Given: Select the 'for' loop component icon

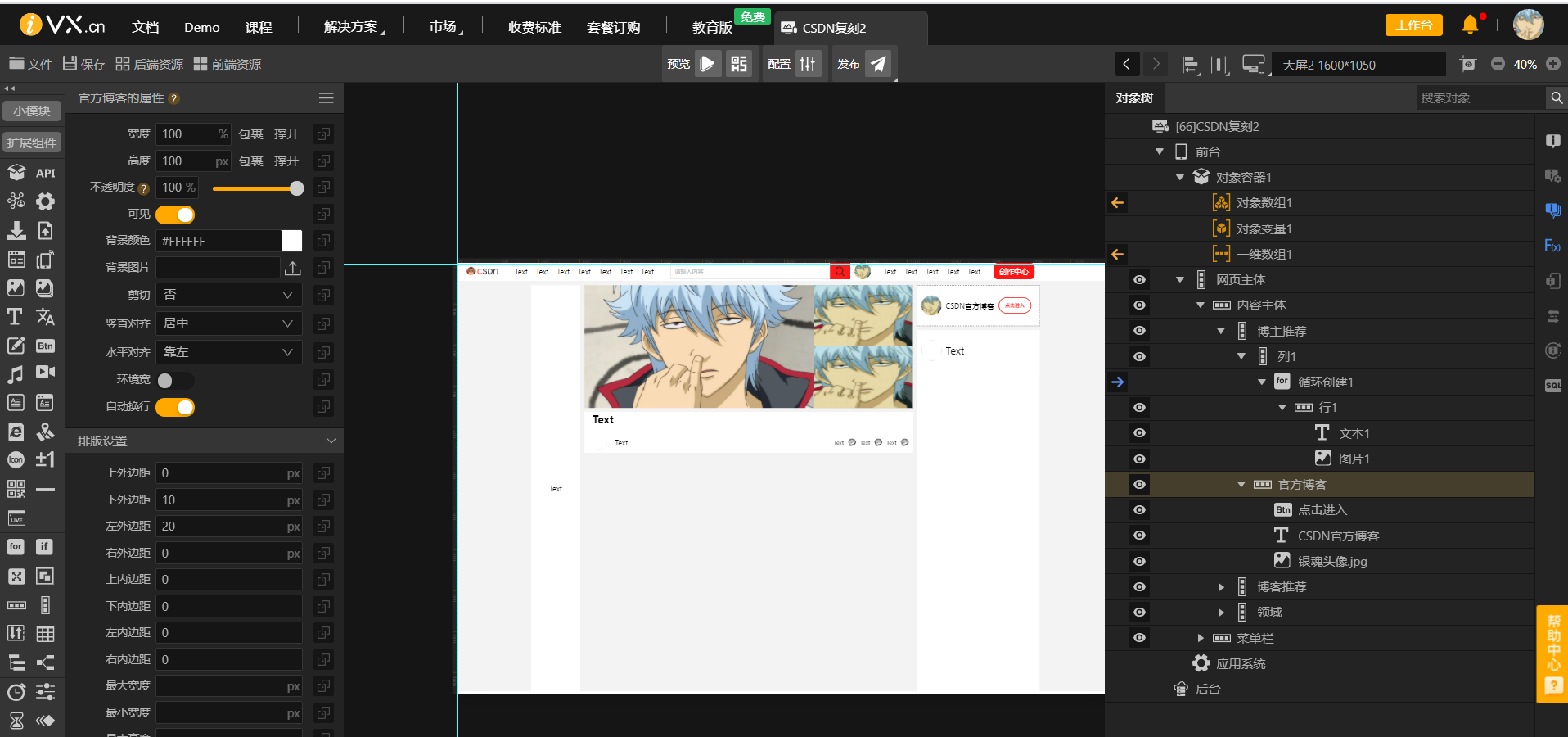Looking at the screenshot, I should 16,546.
